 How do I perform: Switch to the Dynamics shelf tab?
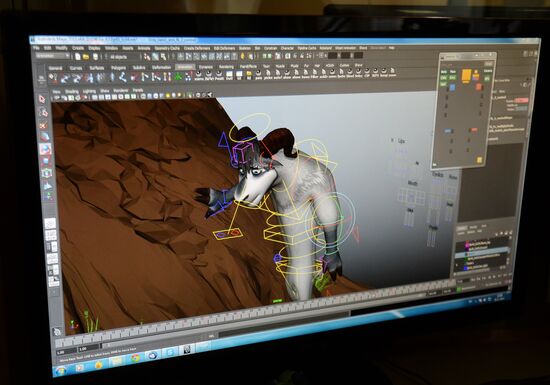pyautogui.click(x=206, y=67)
